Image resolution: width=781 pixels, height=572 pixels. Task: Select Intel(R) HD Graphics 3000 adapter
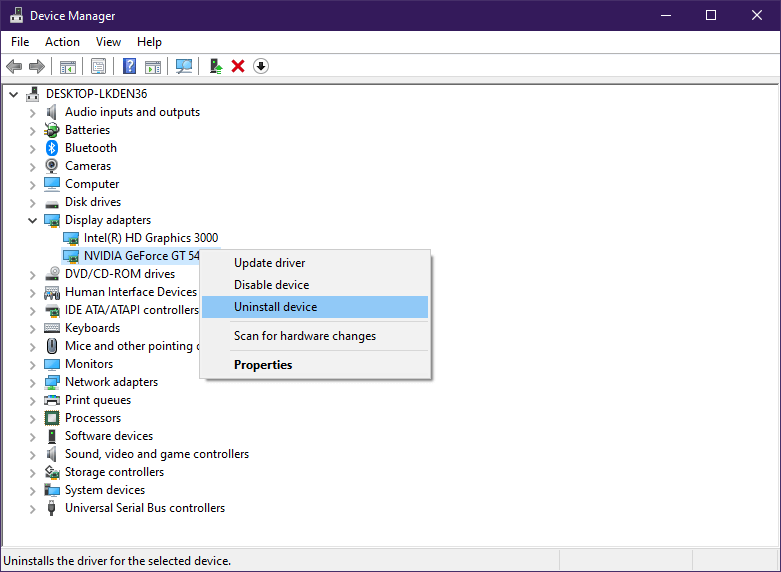[151, 238]
